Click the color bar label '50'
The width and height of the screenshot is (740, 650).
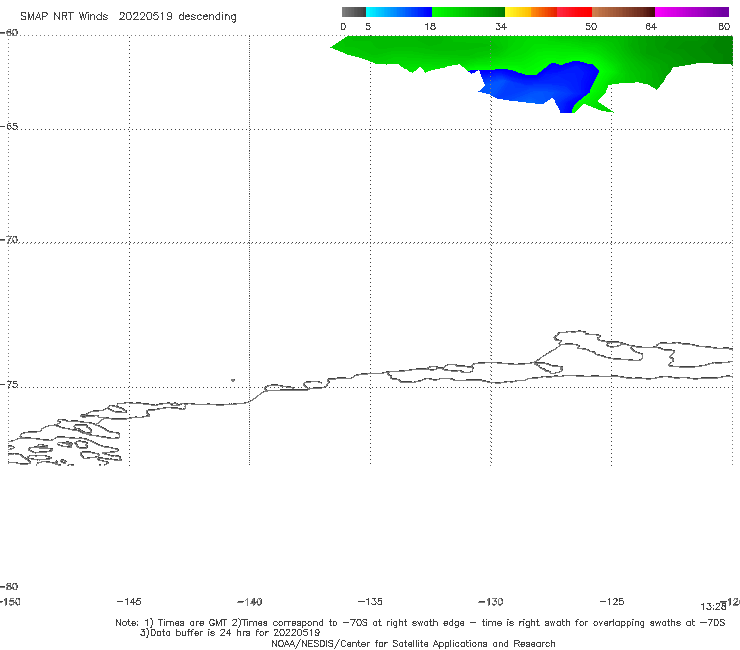coord(591,26)
